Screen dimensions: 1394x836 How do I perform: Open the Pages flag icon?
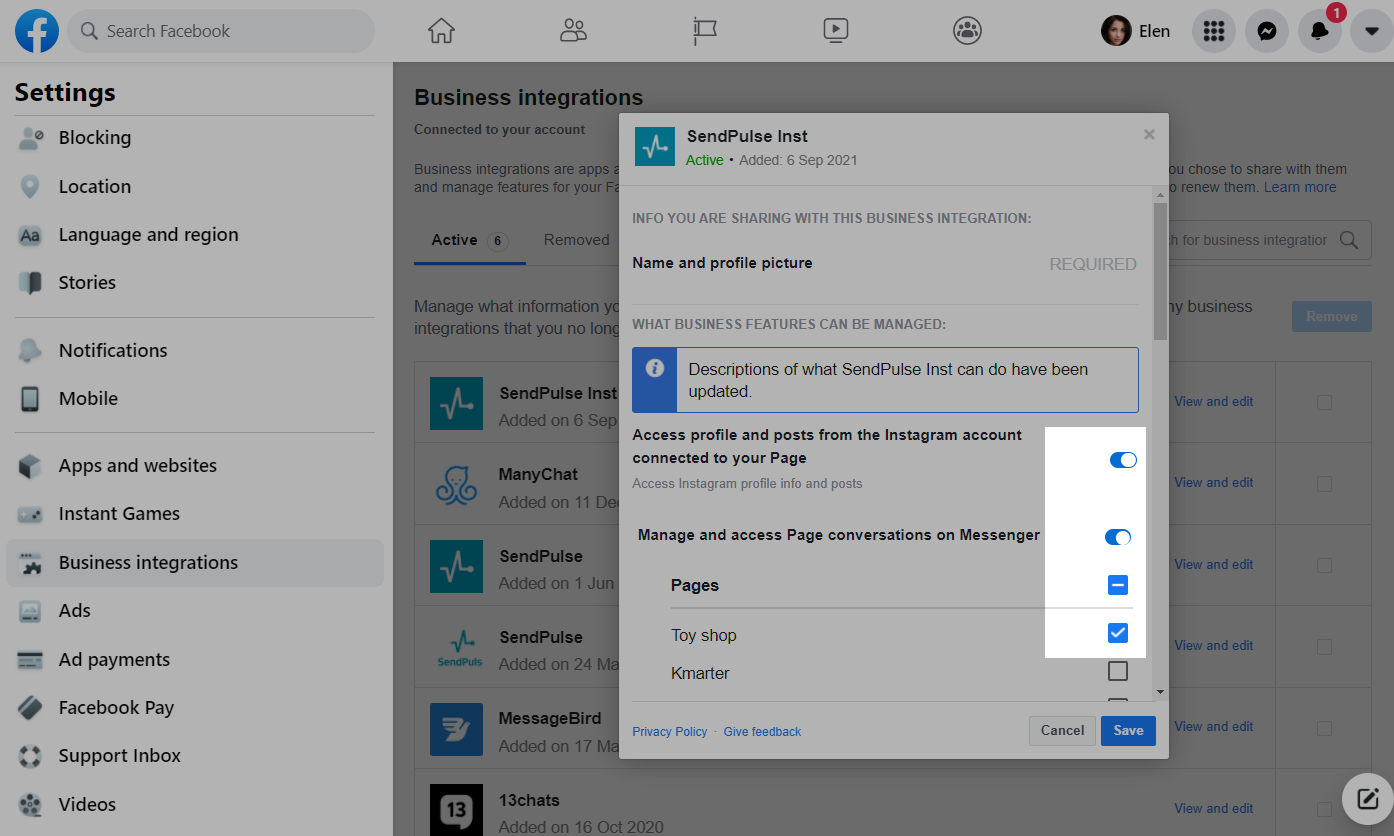pos(704,31)
